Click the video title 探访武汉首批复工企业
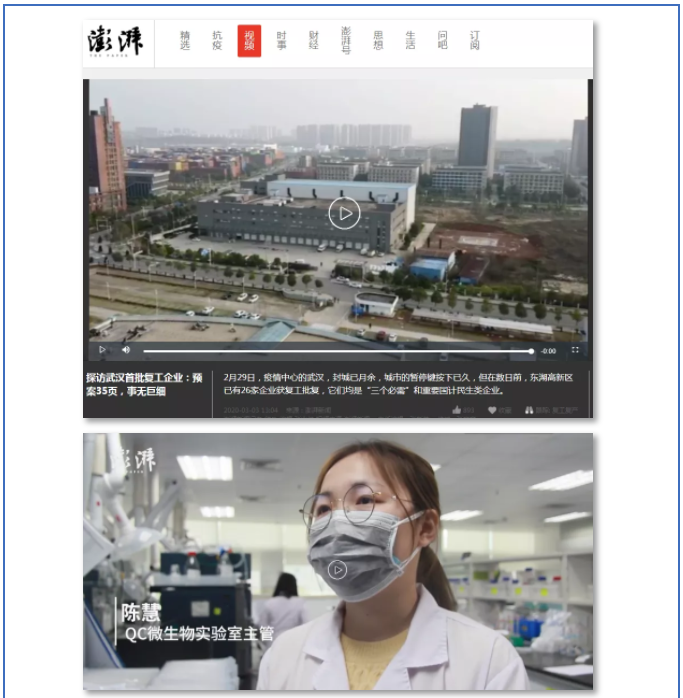683x698 pixels. click(x=144, y=385)
